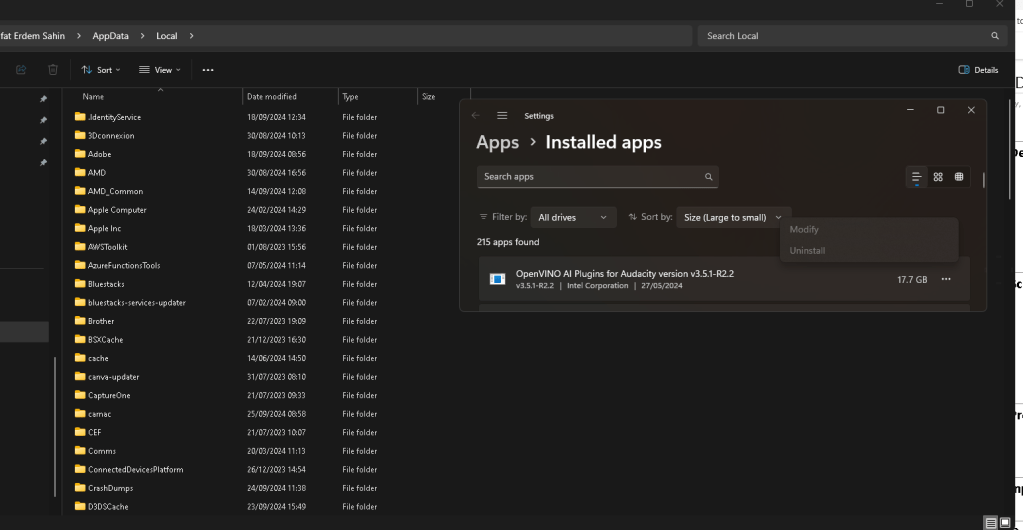1023x530 pixels.
Task: Open the Filter by All drives dropdown
Action: pos(573,217)
